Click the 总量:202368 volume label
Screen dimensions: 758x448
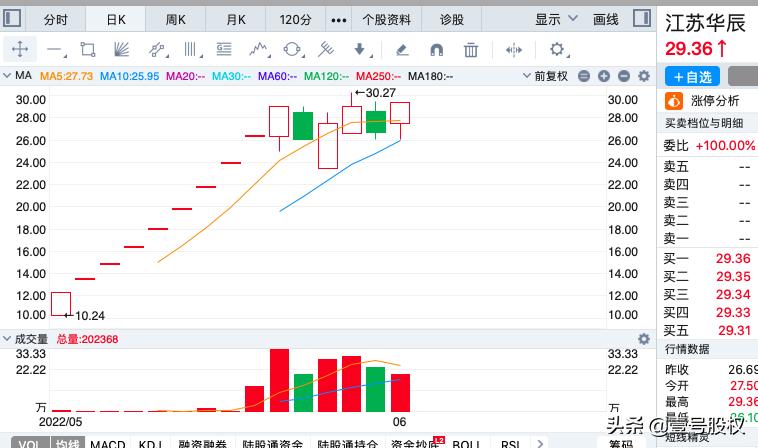pyautogui.click(x=87, y=339)
